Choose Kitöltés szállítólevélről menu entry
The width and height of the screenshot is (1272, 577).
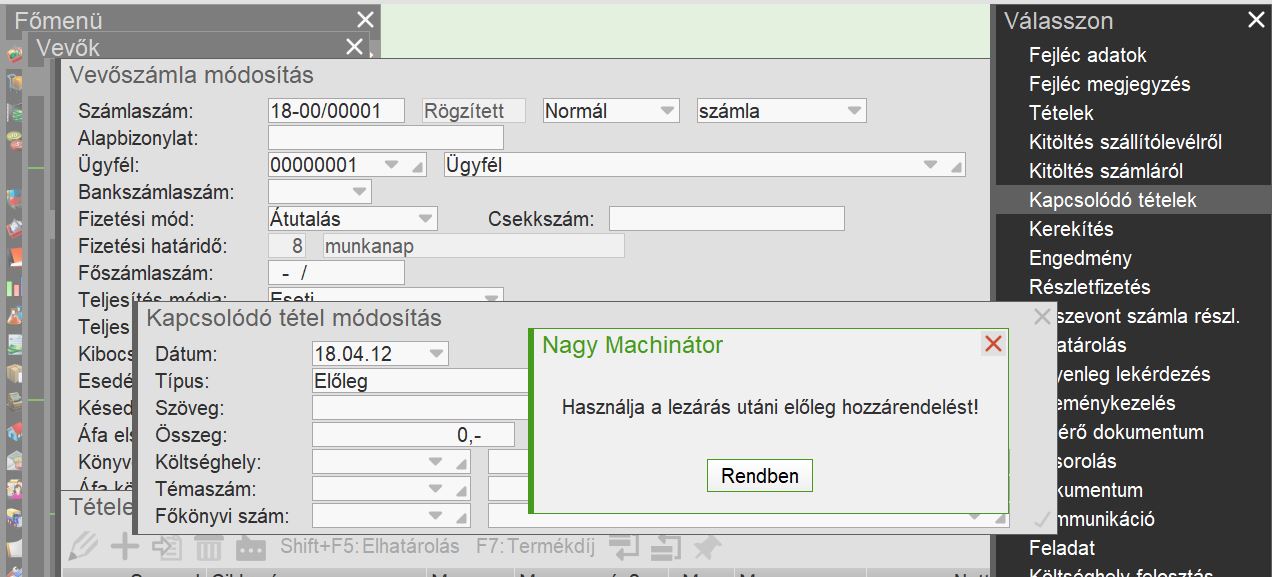tap(1125, 142)
